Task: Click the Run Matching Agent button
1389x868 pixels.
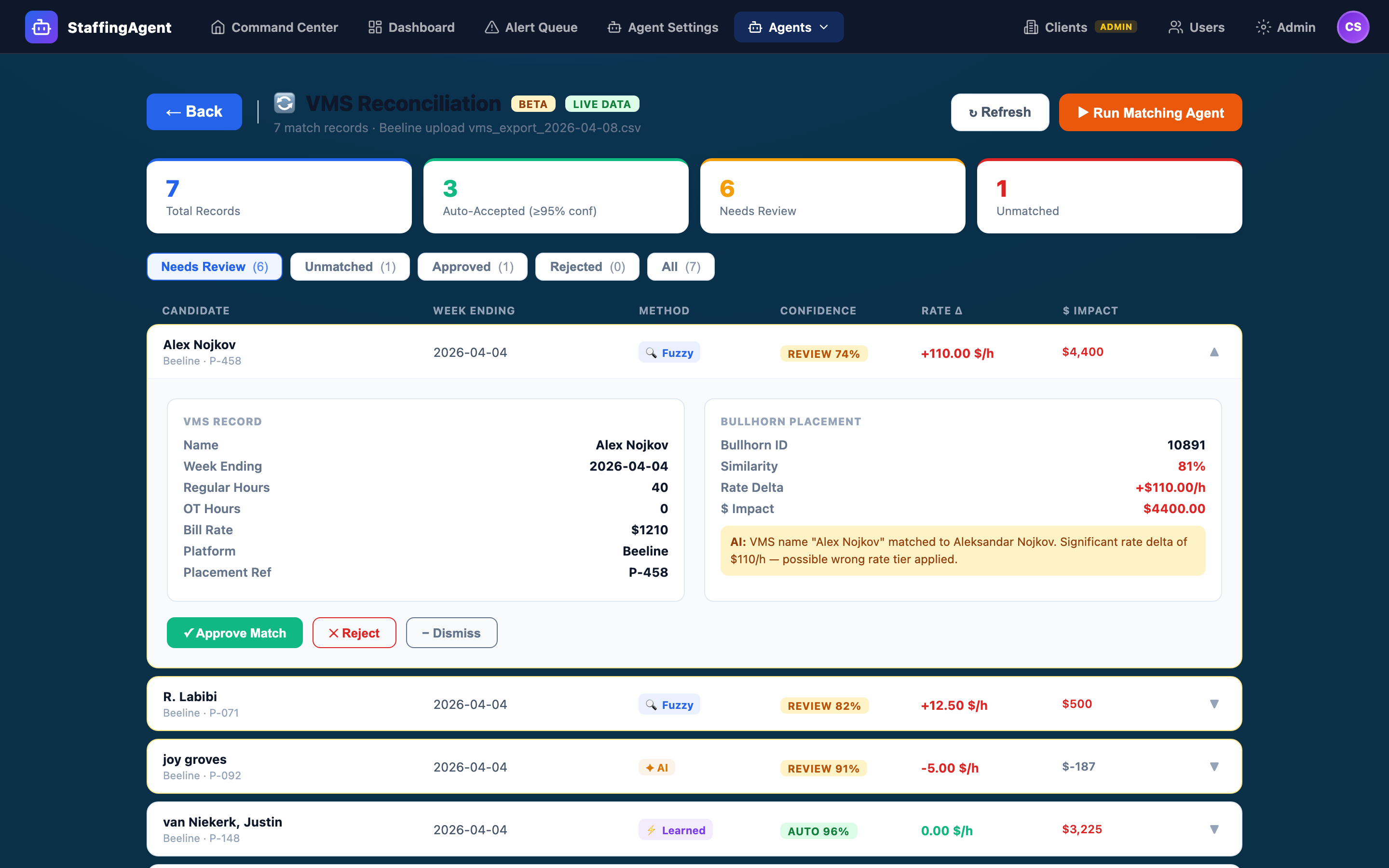Action: pos(1150,112)
